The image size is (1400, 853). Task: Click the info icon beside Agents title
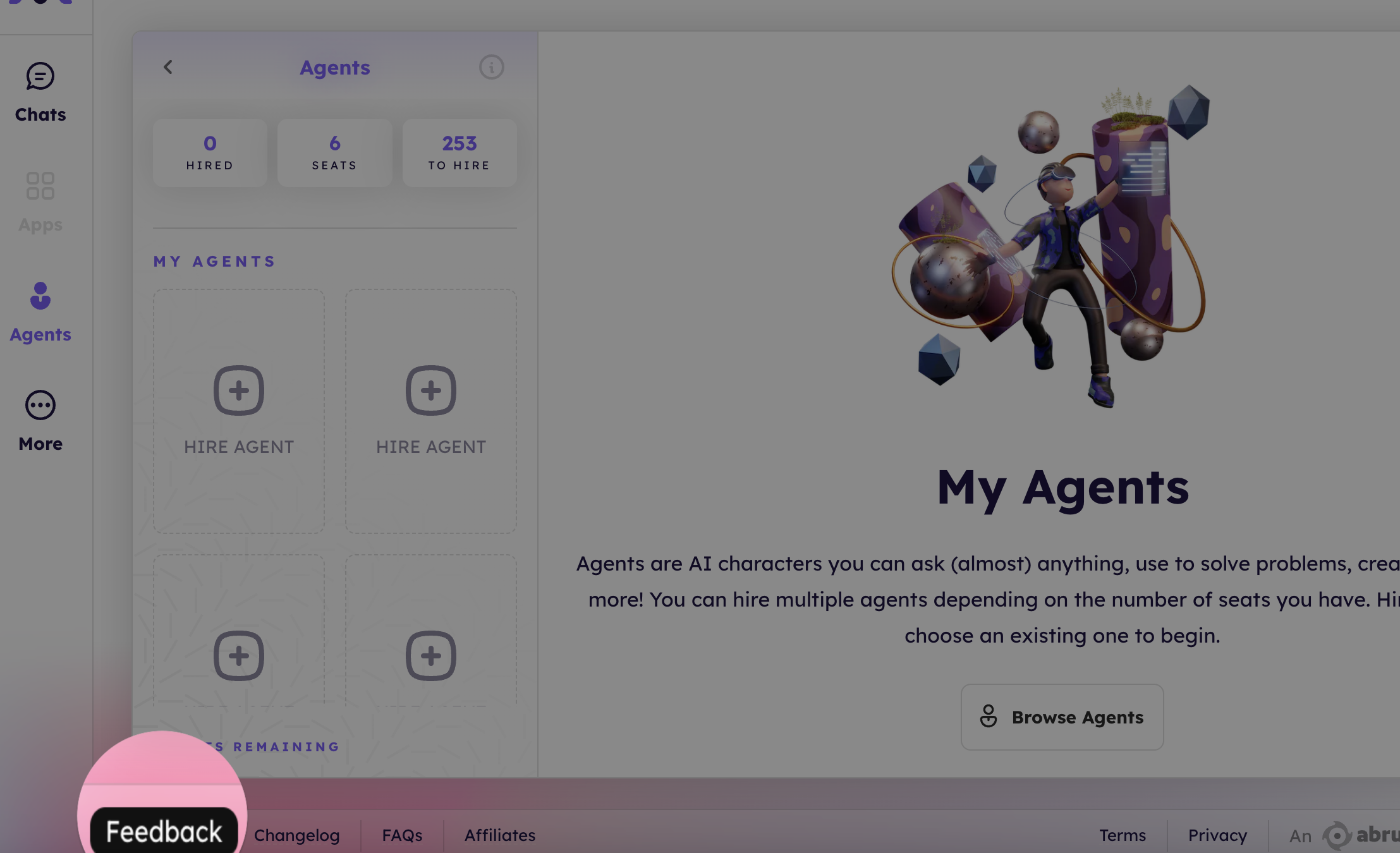pyautogui.click(x=491, y=67)
